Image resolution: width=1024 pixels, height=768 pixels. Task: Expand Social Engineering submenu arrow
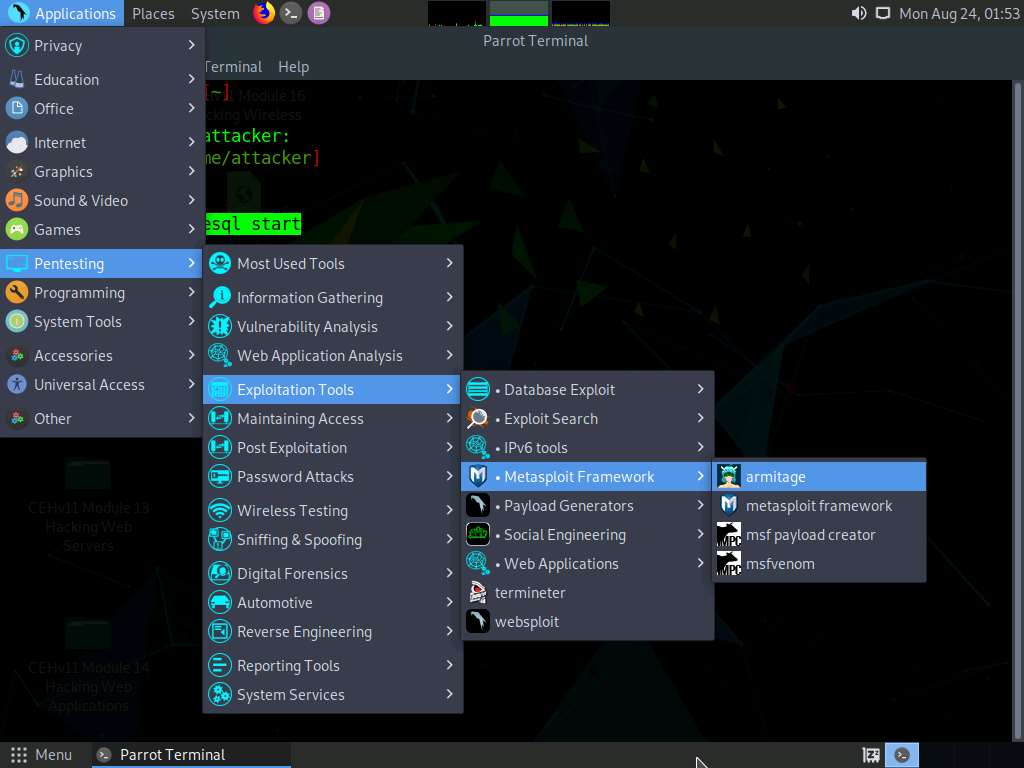[x=701, y=534]
